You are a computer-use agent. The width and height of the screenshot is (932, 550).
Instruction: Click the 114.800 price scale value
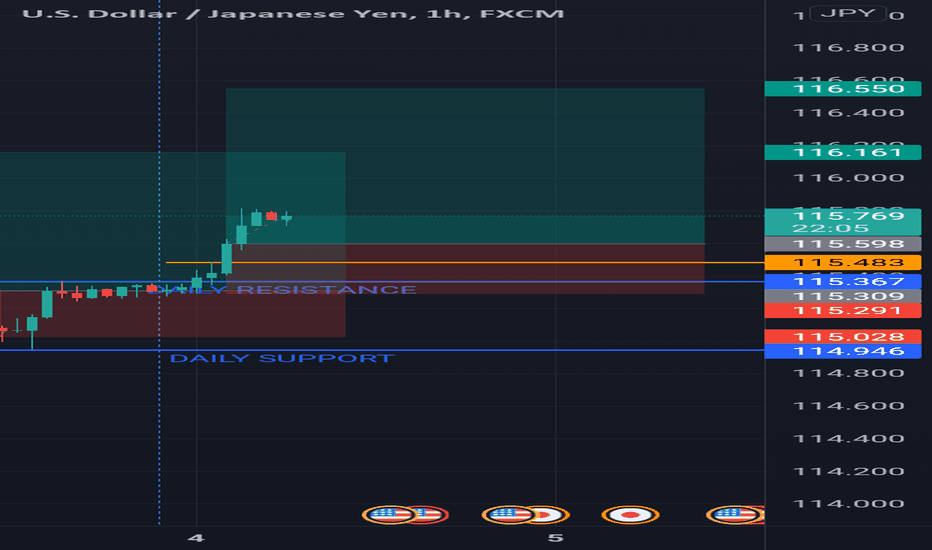[x=849, y=373]
